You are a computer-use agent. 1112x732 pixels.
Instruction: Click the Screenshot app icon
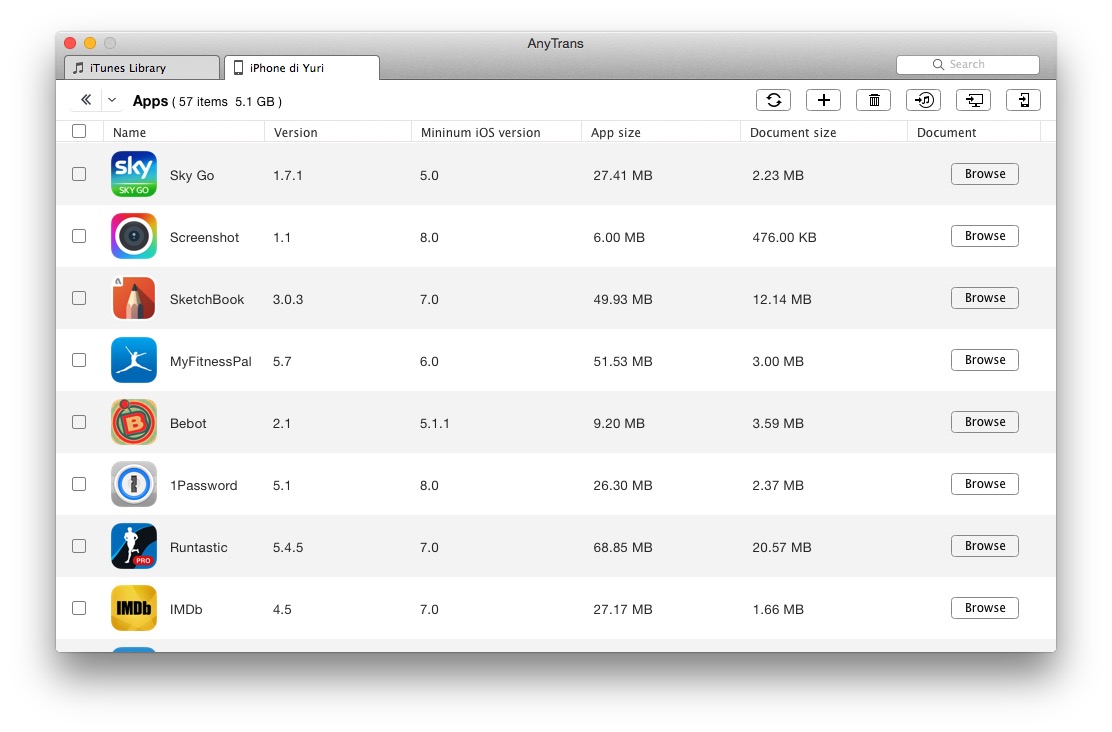[133, 236]
